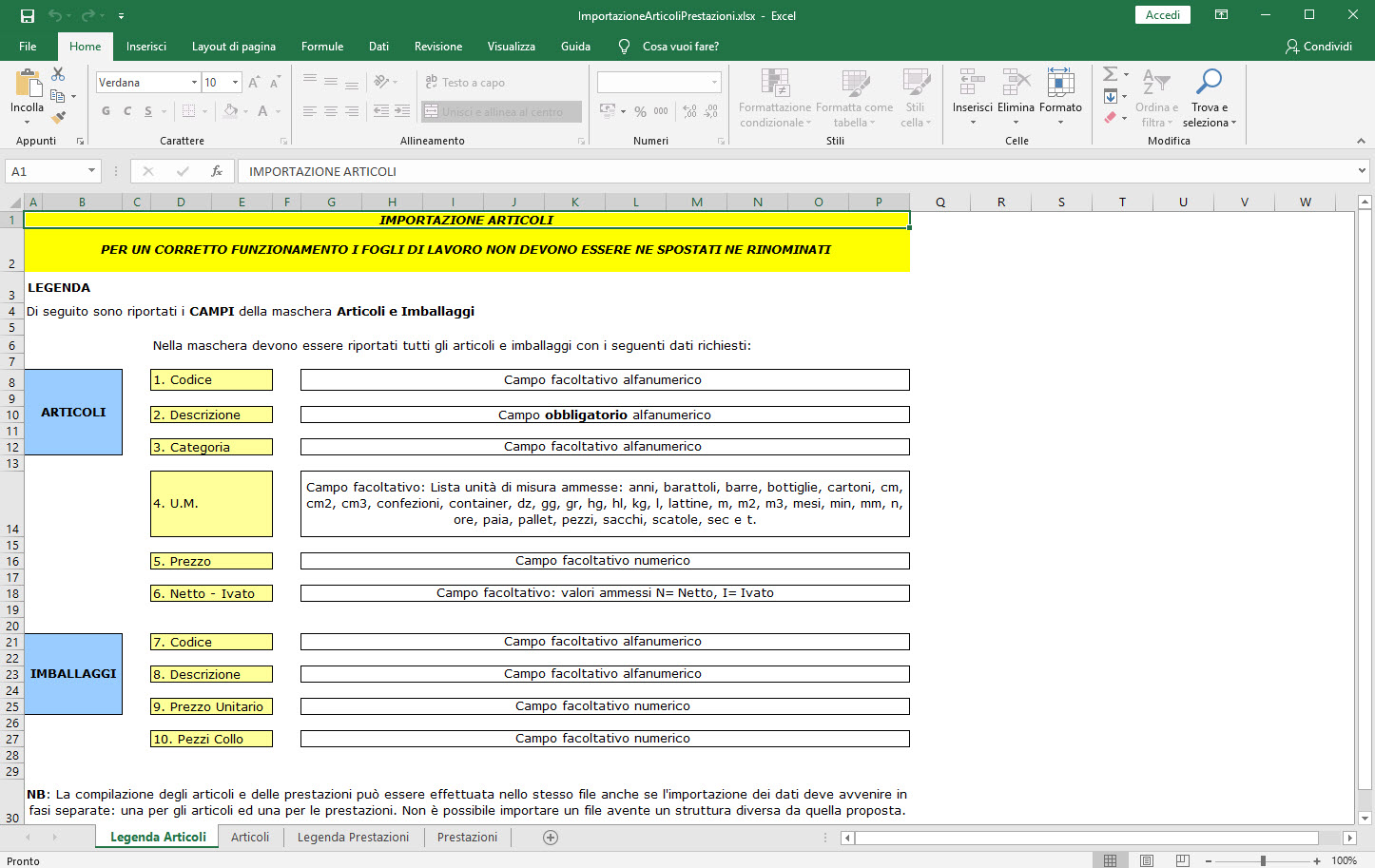Click the zoom slider in status bar
Screen dimensions: 1375x868
[x=1263, y=860]
